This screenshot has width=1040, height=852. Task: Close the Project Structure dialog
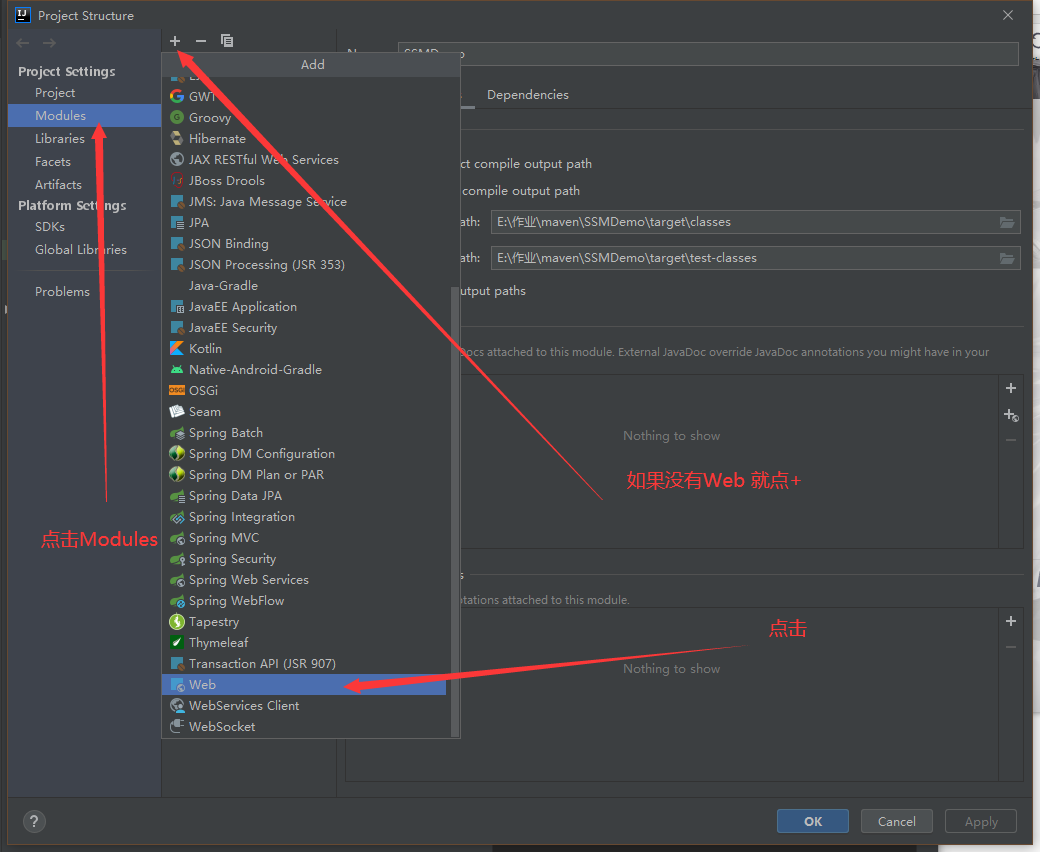1008,15
